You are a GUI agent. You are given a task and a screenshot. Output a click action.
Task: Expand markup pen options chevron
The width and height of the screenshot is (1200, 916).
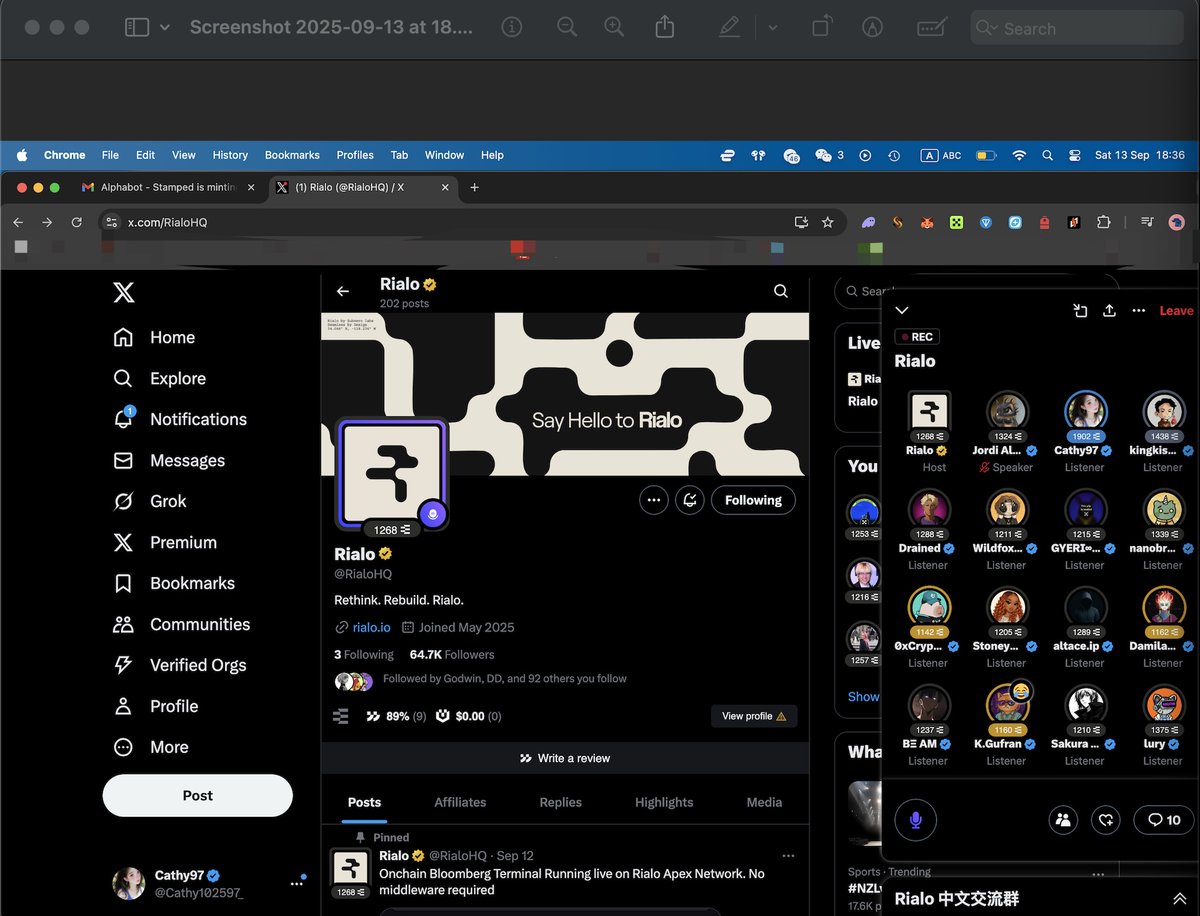(772, 28)
